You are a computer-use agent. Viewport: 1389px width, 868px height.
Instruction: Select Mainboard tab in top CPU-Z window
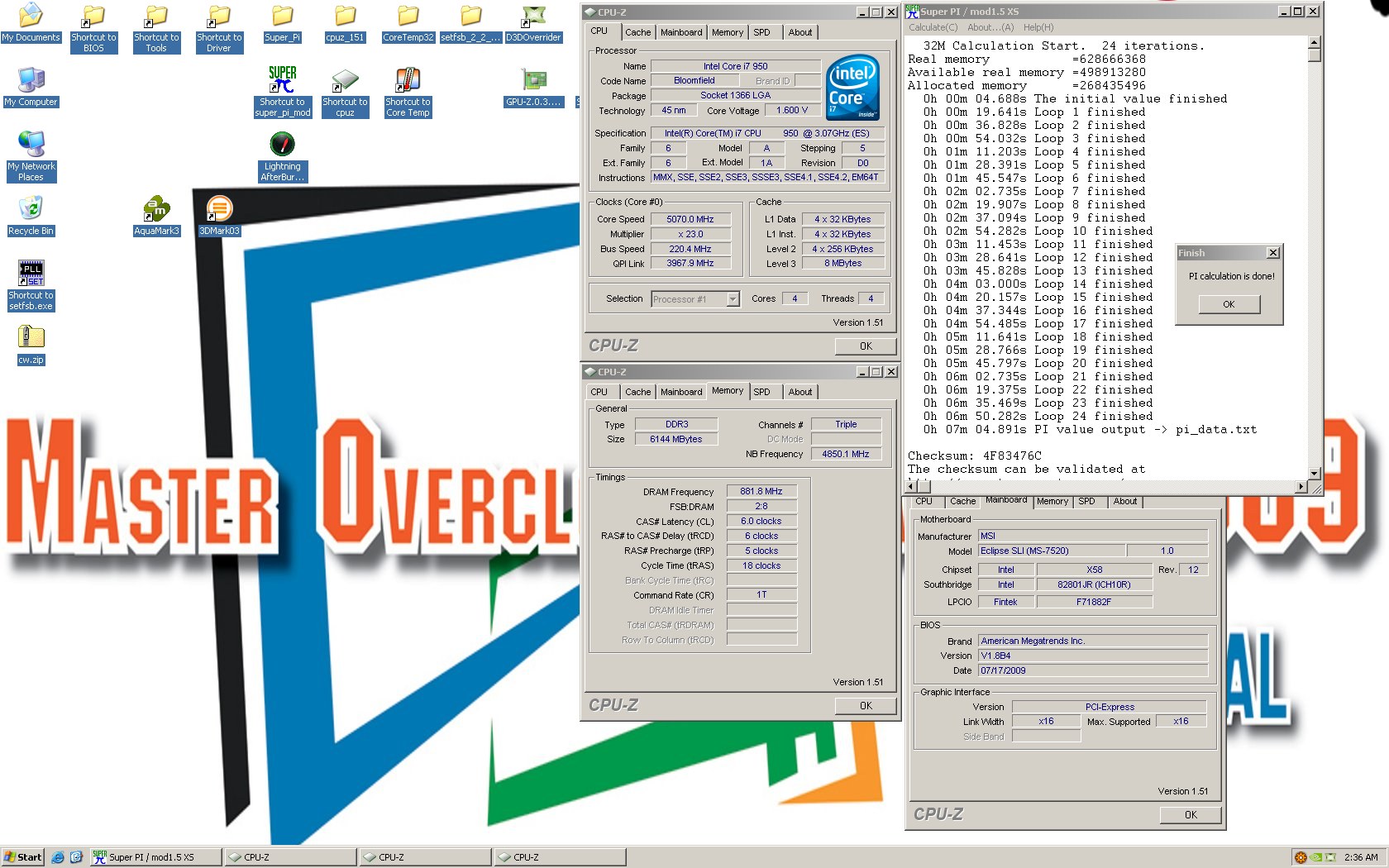coord(681,32)
